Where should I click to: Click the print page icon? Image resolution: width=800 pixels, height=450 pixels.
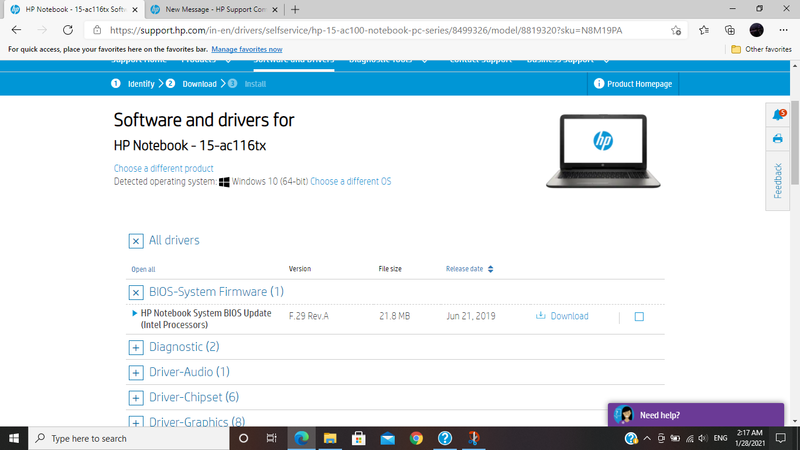click(x=778, y=139)
